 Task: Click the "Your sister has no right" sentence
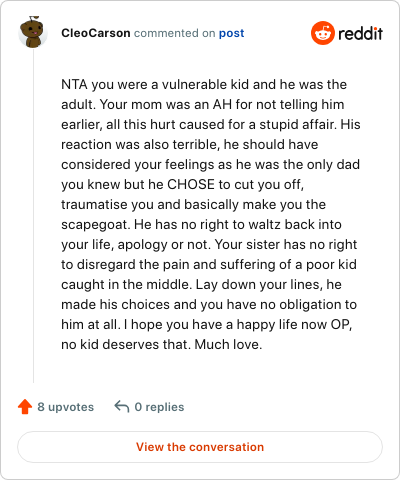(286, 244)
